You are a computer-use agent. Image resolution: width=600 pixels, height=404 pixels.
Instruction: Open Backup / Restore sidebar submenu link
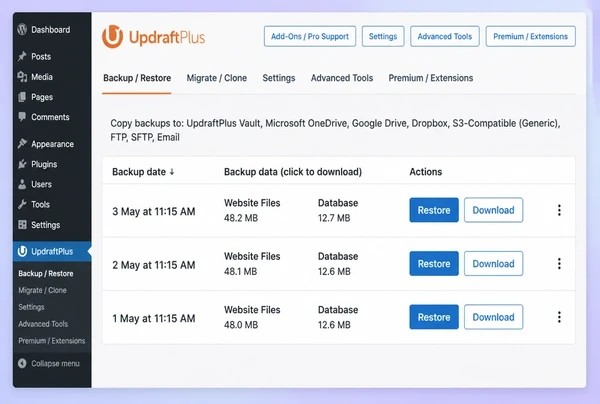[46, 274]
